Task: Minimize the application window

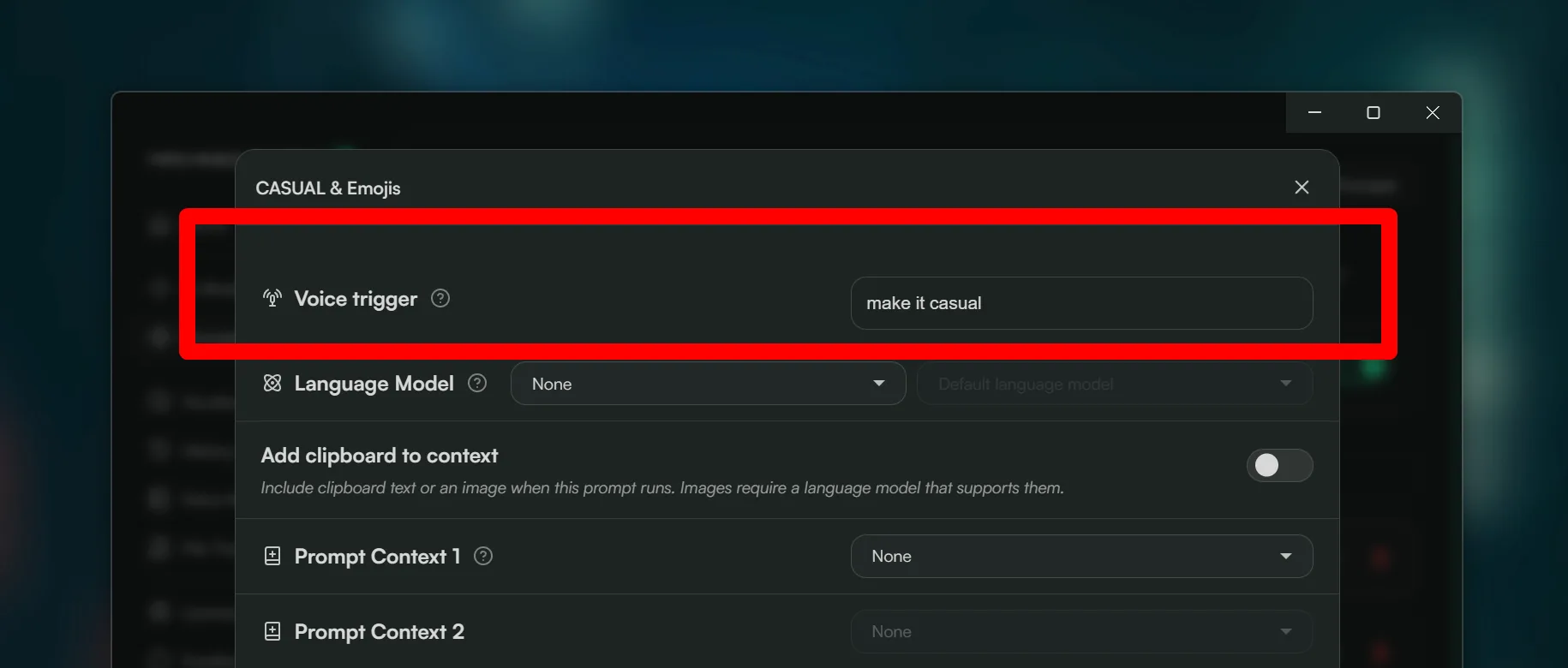Action: click(x=1315, y=112)
